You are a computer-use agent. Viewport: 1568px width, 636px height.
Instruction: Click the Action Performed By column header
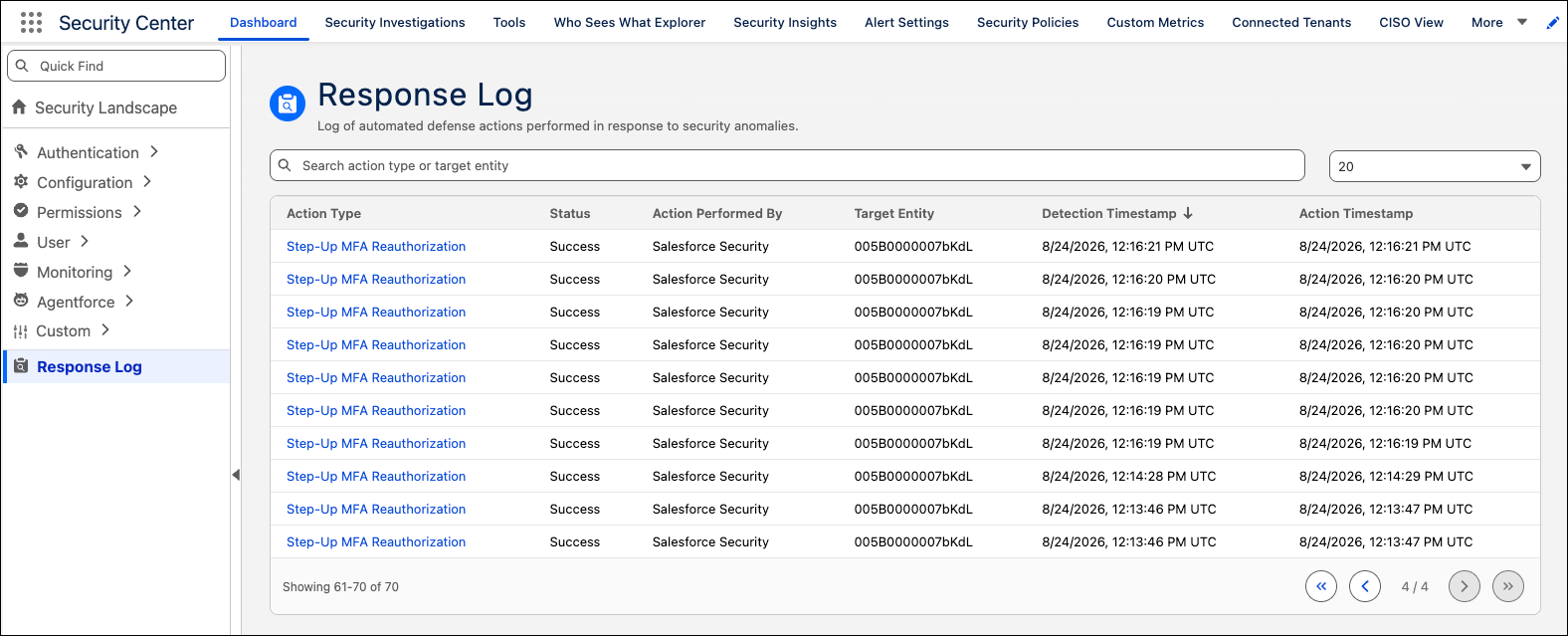tap(717, 213)
